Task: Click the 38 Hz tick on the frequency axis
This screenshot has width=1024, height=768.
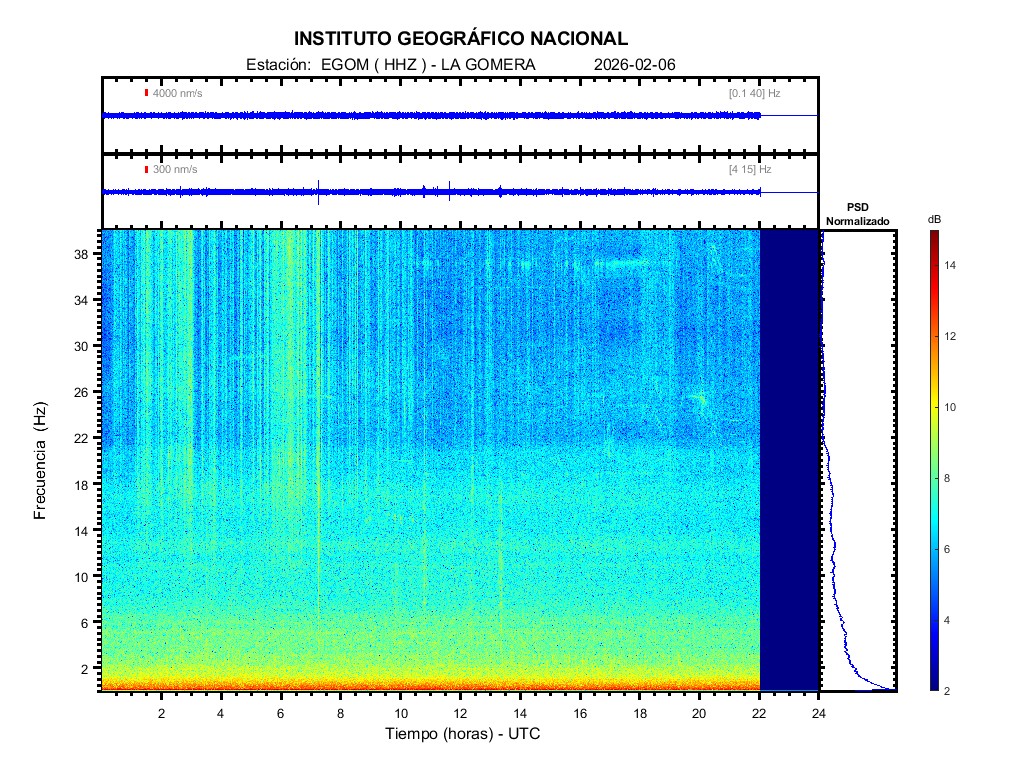Action: [84, 254]
